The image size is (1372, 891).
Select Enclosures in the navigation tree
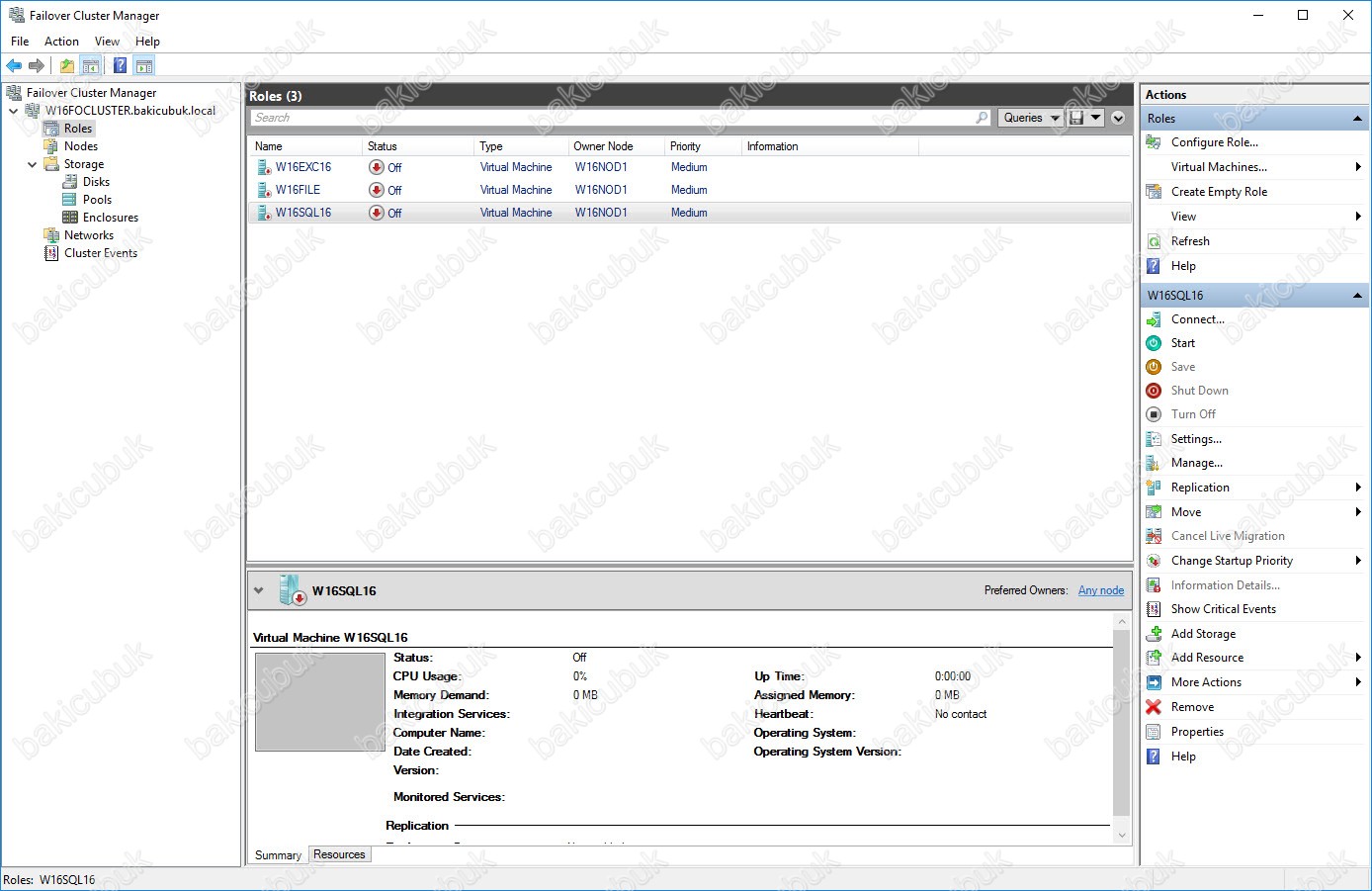tap(111, 218)
